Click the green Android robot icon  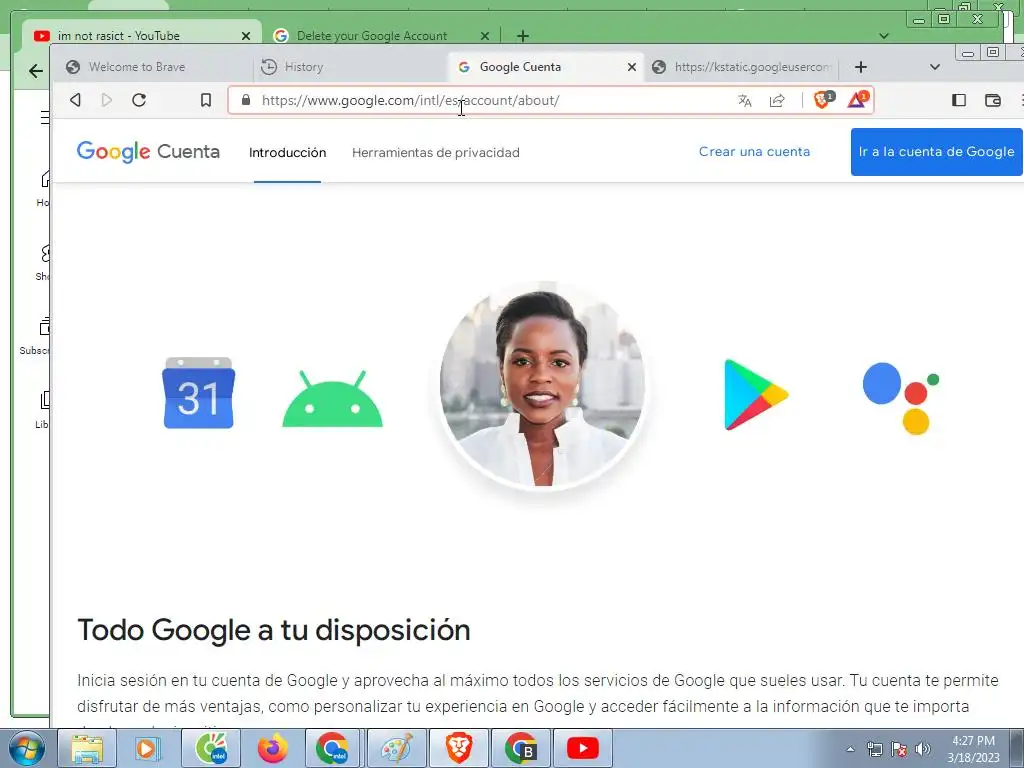[x=332, y=399]
